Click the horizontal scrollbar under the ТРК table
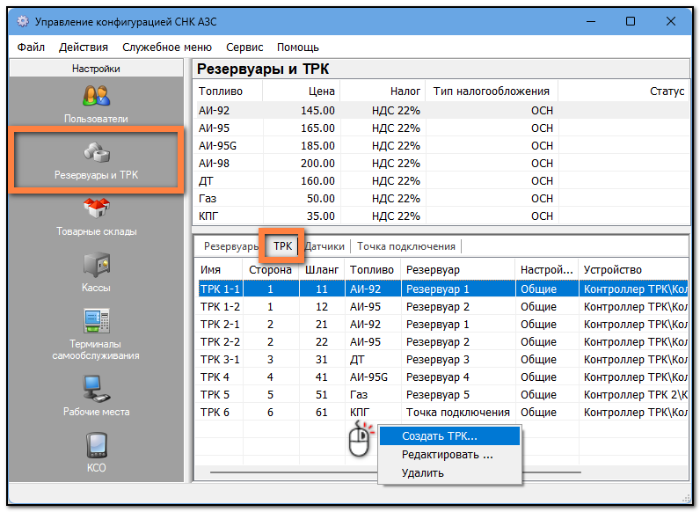This screenshot has width=700, height=512. click(396, 471)
